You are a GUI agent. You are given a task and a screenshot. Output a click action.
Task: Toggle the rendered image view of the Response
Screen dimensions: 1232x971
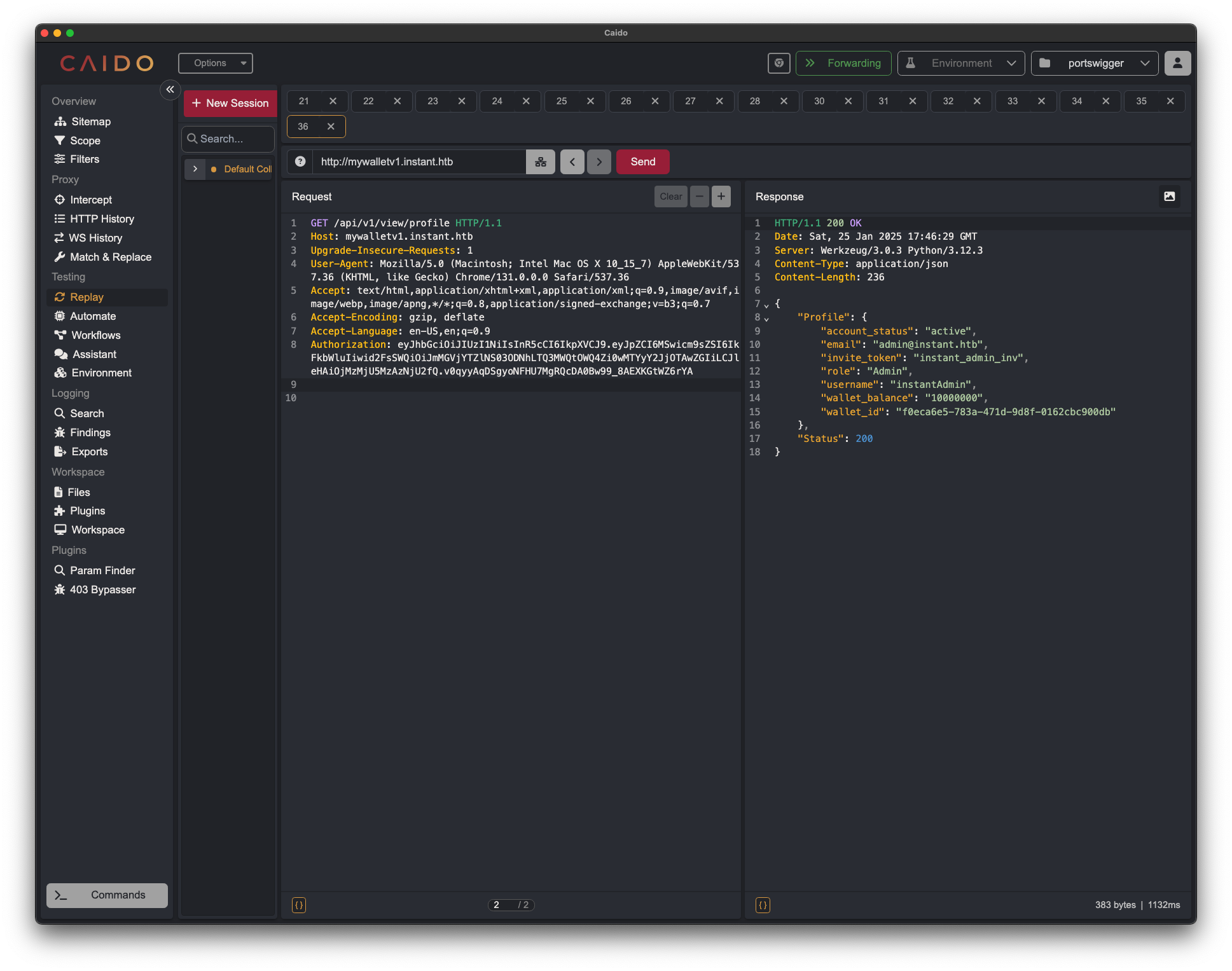(x=1169, y=196)
